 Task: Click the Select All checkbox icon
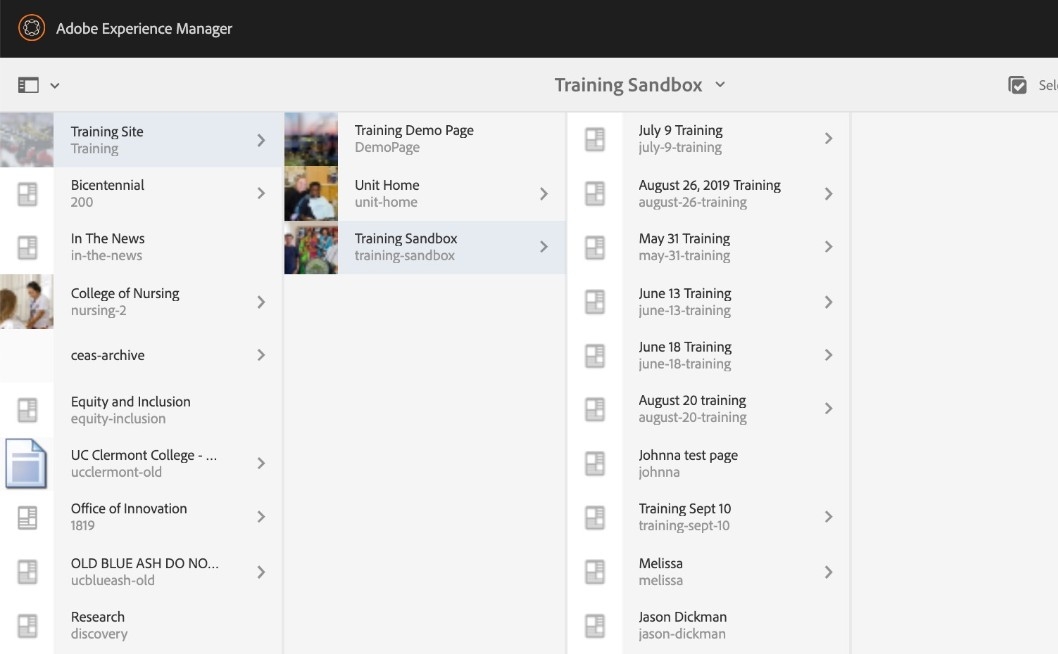pos(1017,86)
